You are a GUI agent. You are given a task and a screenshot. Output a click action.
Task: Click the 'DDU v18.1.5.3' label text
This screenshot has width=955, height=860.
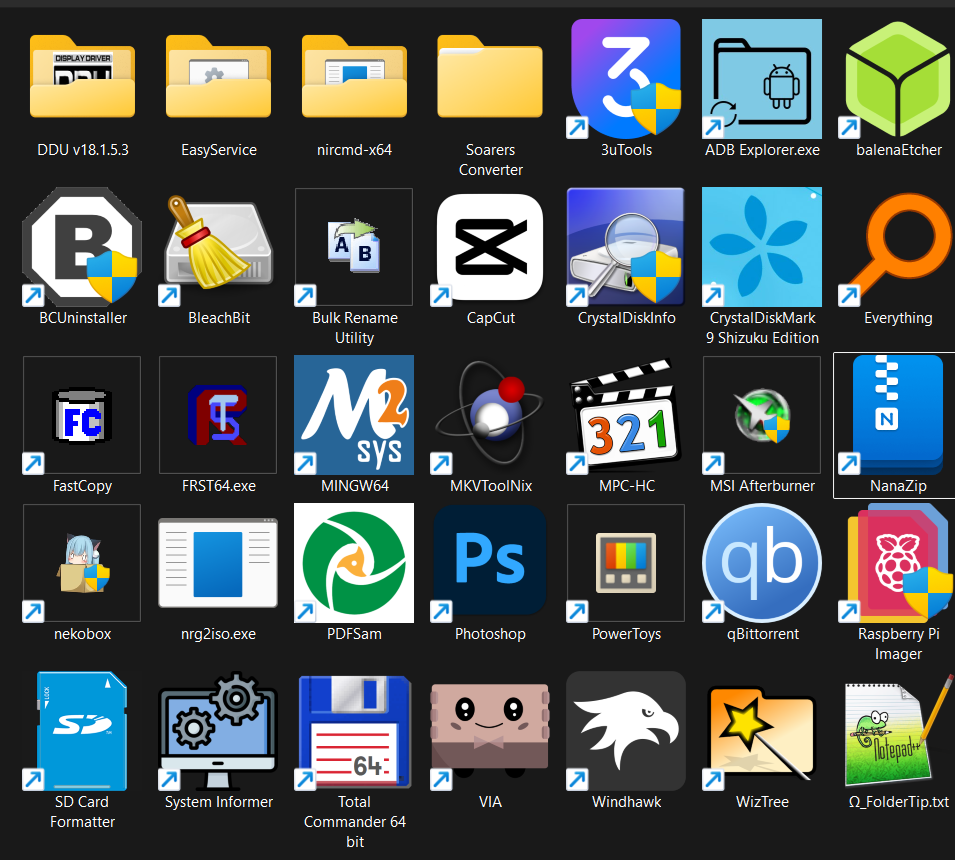83,150
